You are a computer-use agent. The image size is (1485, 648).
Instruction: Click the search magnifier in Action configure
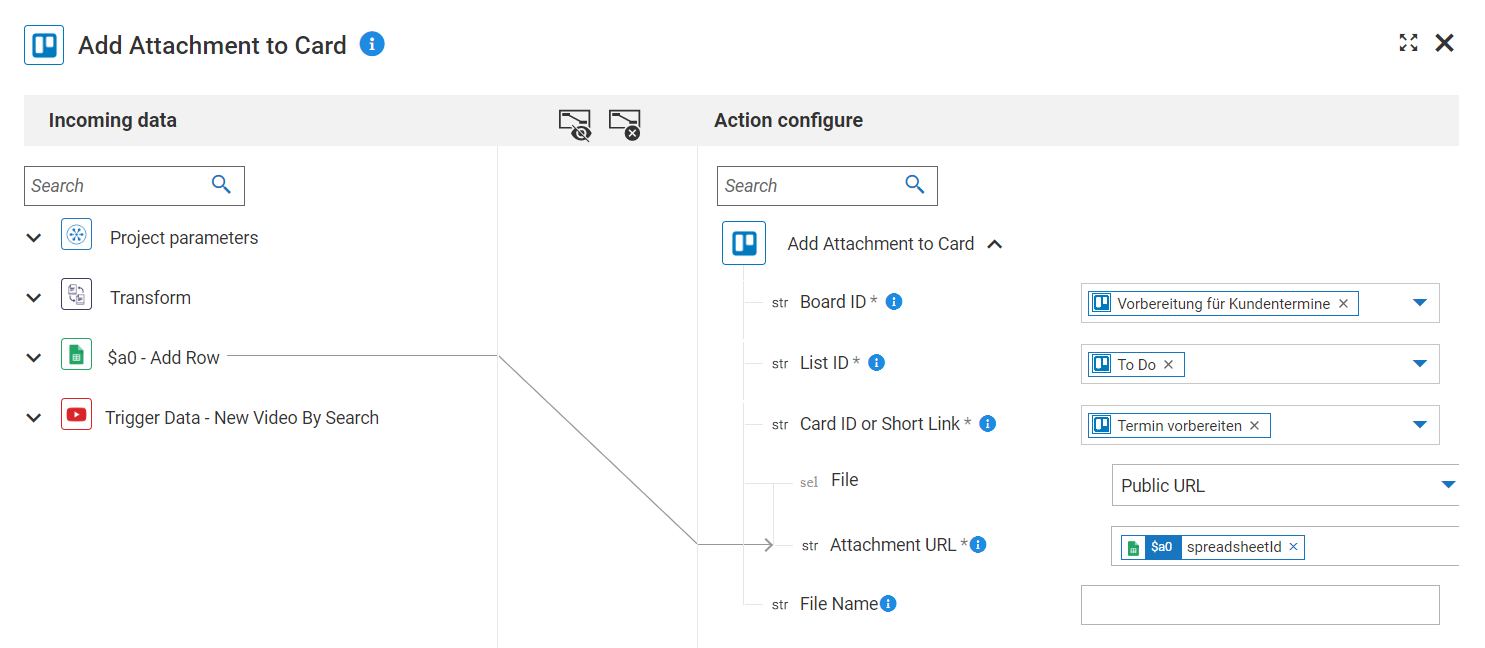pyautogui.click(x=914, y=184)
